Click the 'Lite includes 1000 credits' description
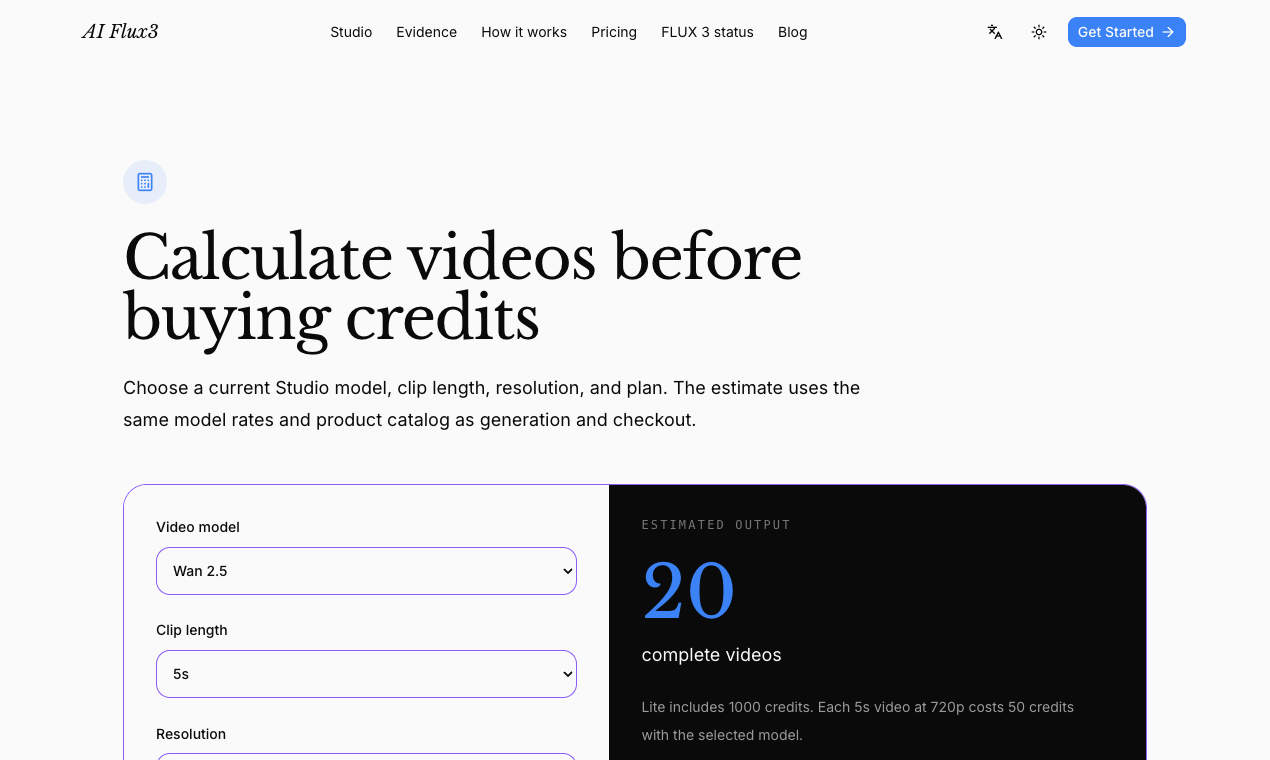This screenshot has height=760, width=1270. click(857, 721)
